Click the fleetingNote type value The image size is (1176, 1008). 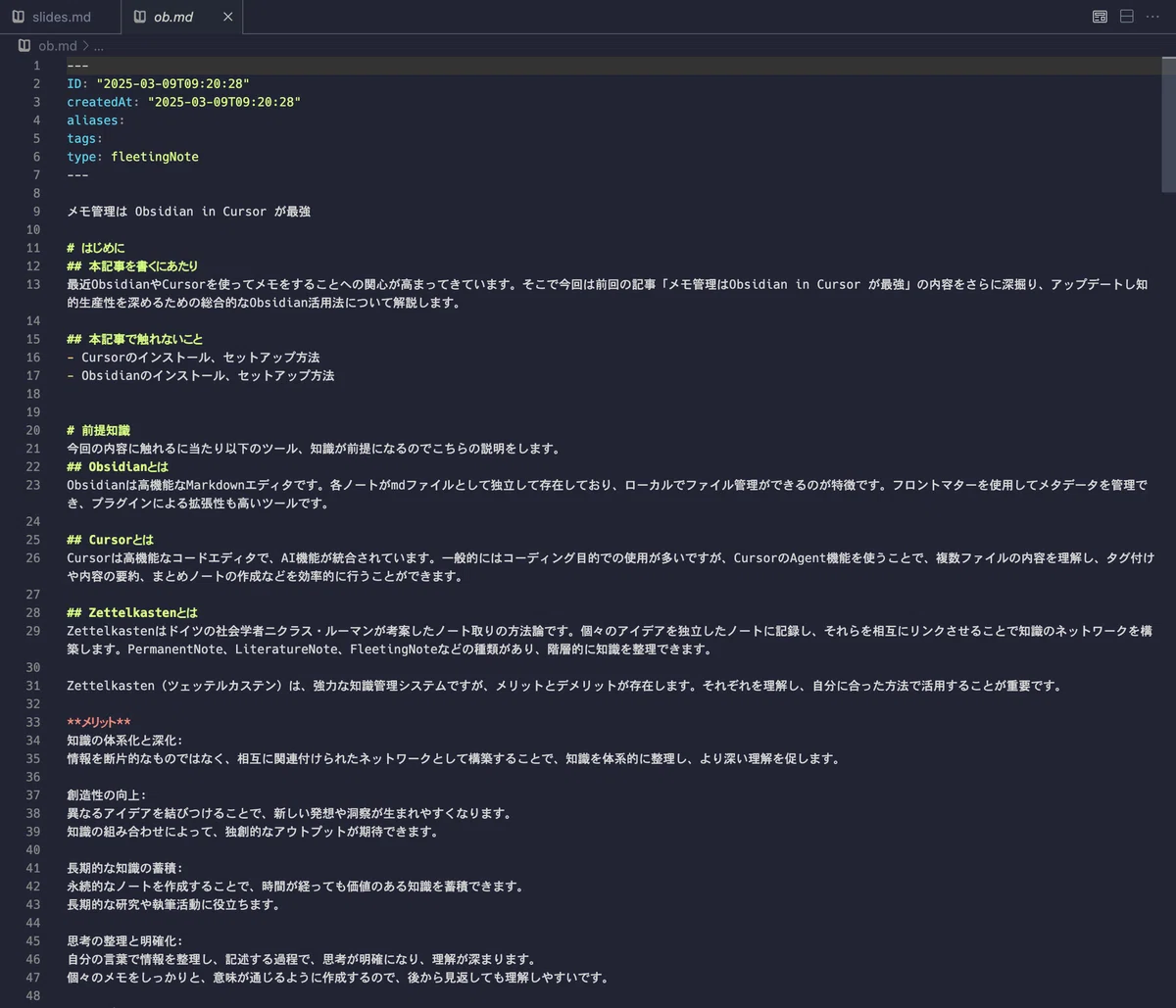(155, 157)
